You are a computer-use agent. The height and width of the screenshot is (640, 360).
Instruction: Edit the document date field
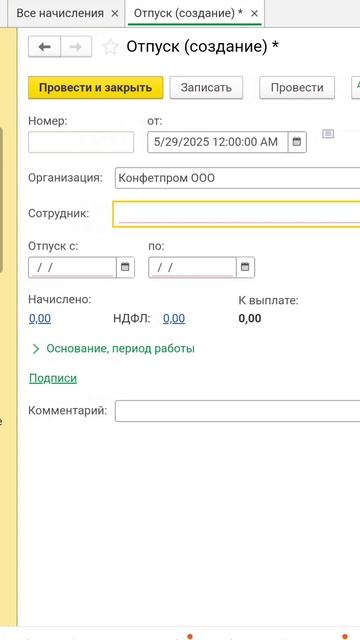[218, 142]
